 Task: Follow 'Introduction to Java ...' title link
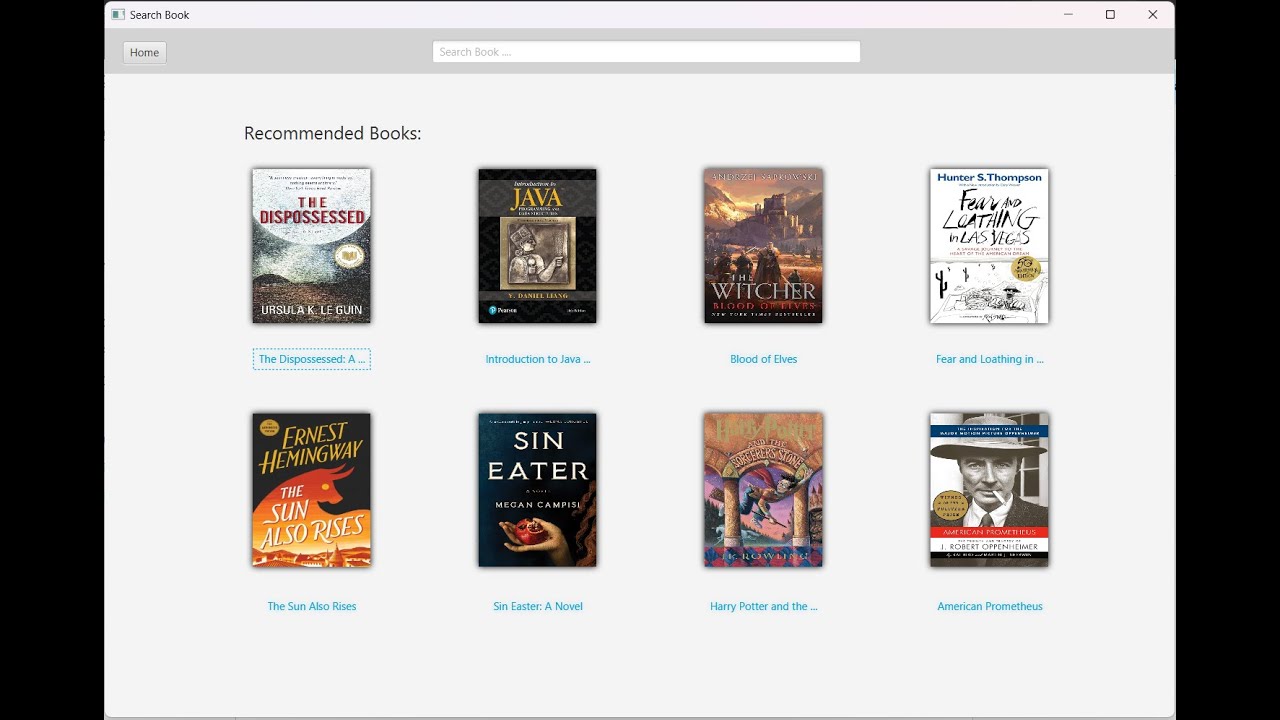coord(538,359)
